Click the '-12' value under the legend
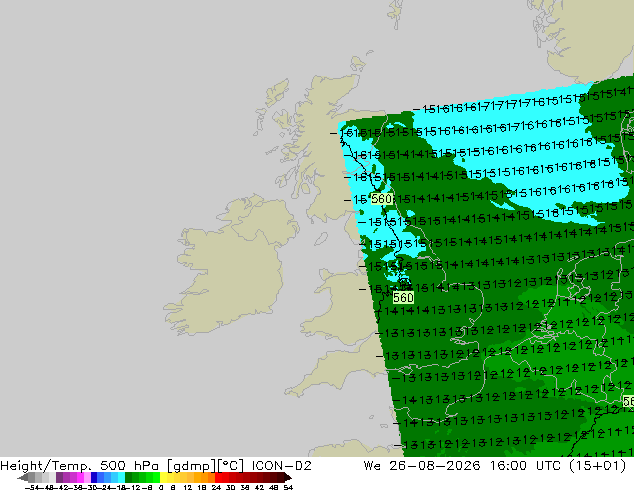This screenshot has height=490, width=634. click(133, 487)
